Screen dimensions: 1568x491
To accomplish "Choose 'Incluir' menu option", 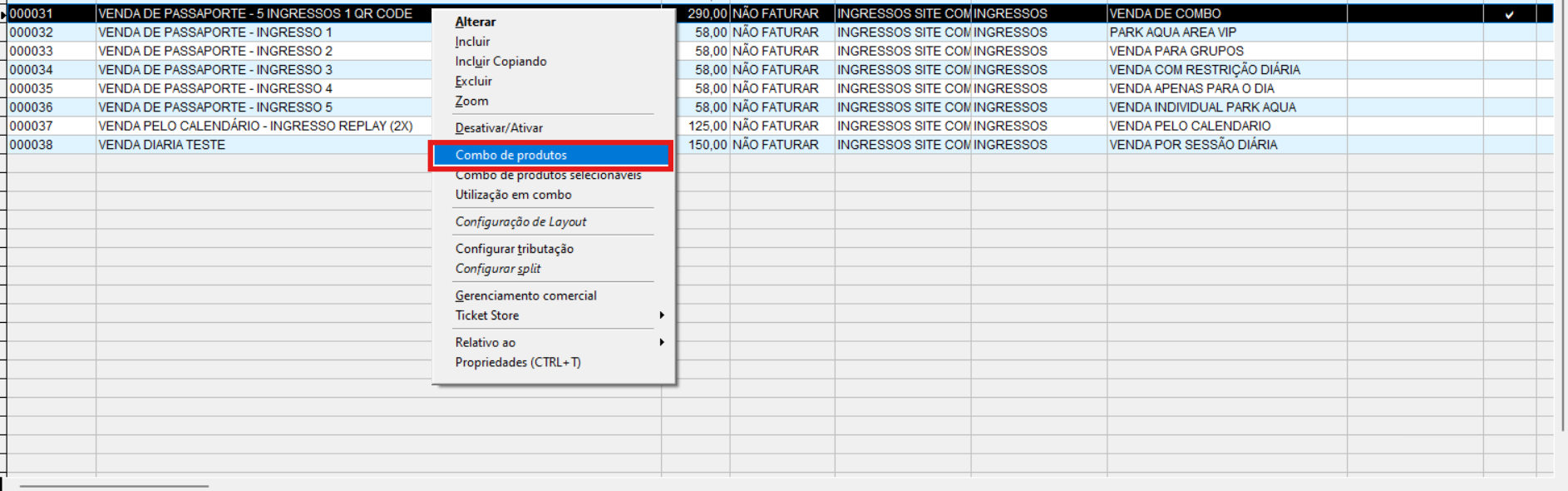I will tap(472, 42).
